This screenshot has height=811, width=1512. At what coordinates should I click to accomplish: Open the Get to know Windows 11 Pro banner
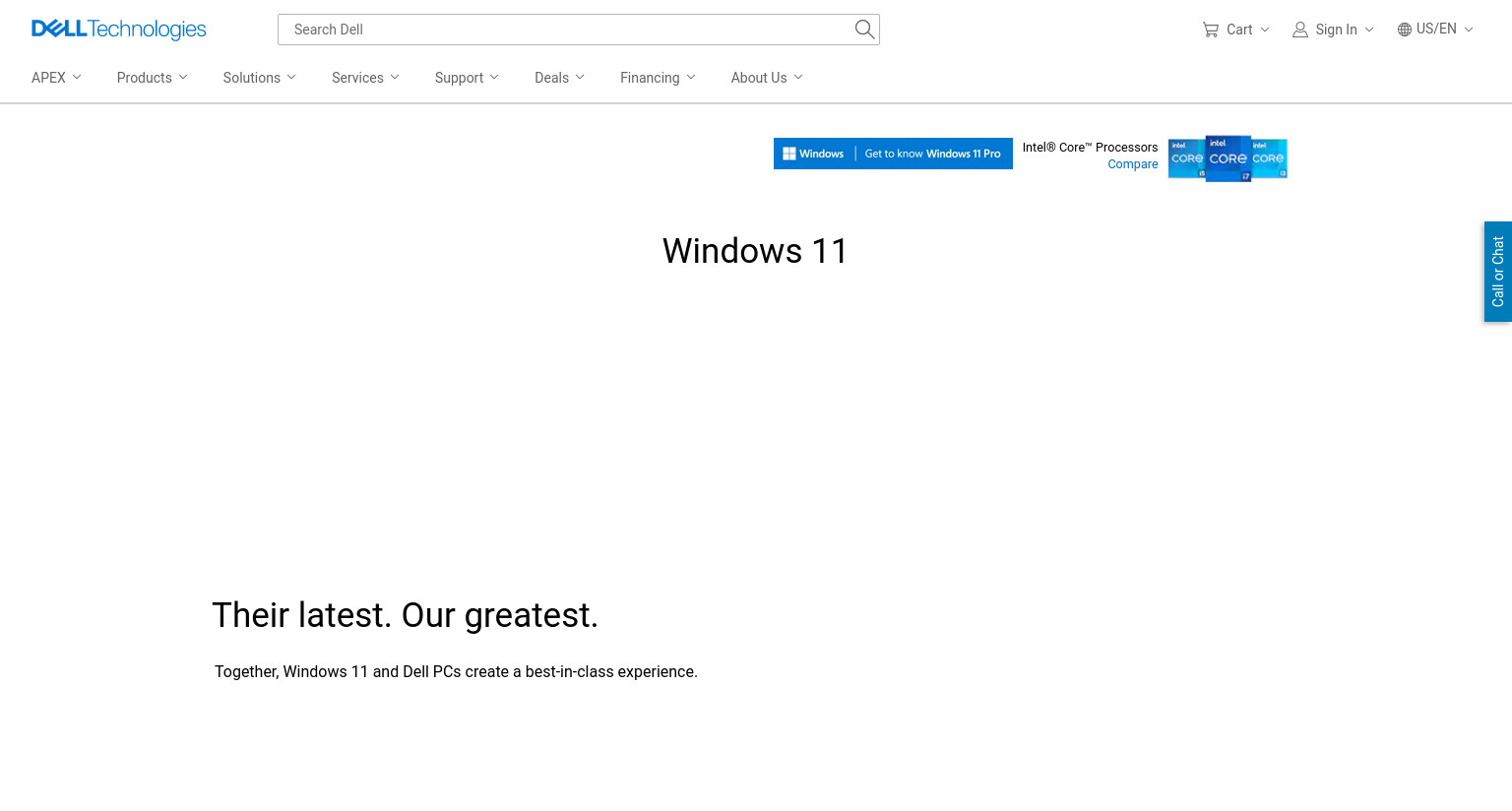893,154
